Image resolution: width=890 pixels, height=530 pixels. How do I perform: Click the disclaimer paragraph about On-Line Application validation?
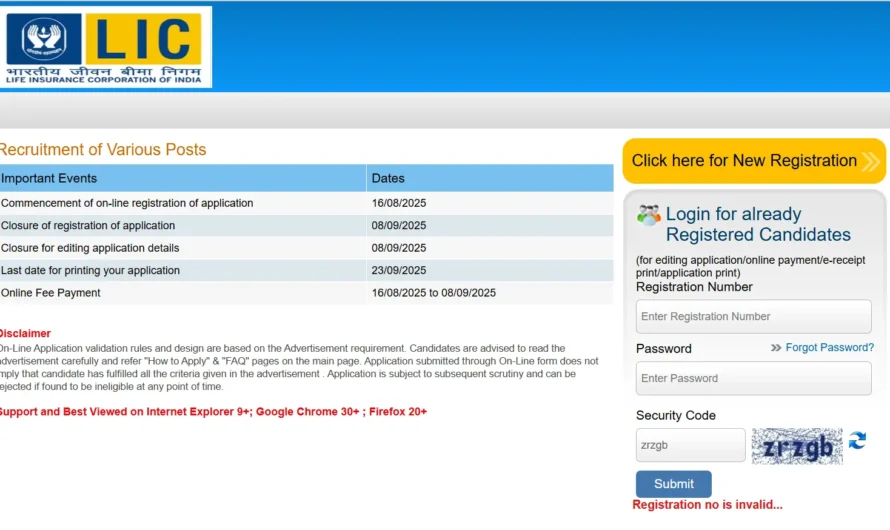(x=299, y=367)
